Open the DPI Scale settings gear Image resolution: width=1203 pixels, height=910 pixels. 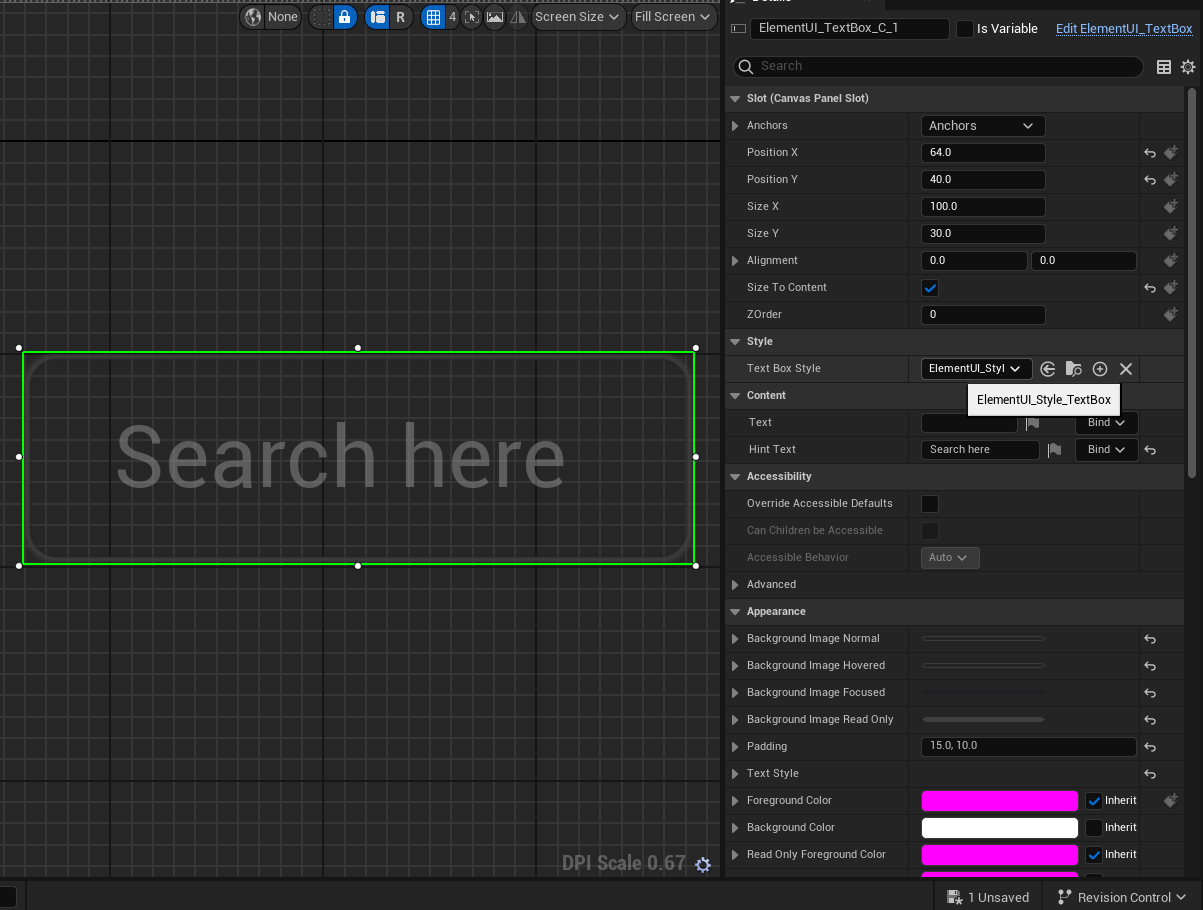coord(703,865)
